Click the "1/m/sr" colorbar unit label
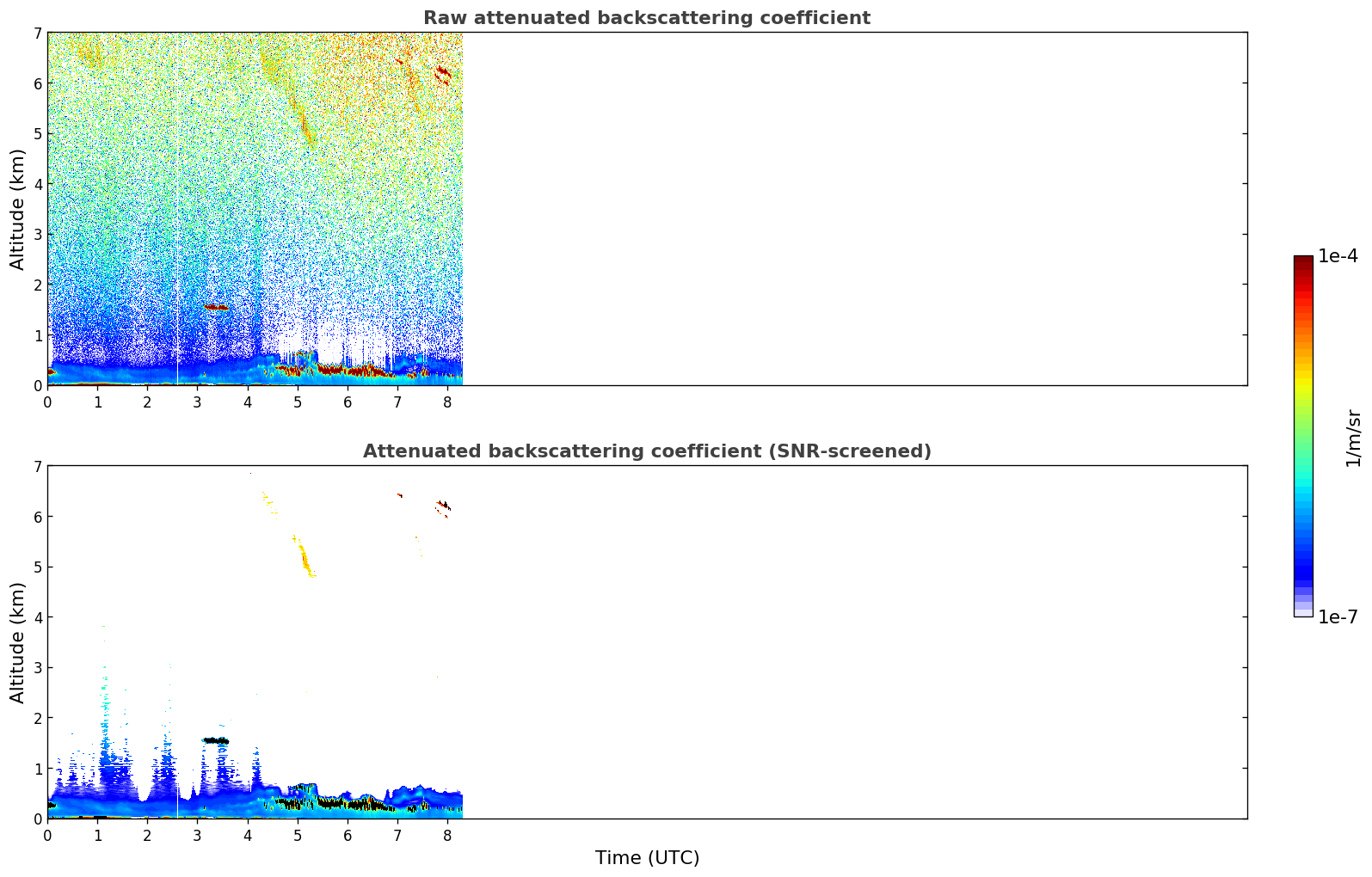The image size is (1372, 877). pos(1353,438)
